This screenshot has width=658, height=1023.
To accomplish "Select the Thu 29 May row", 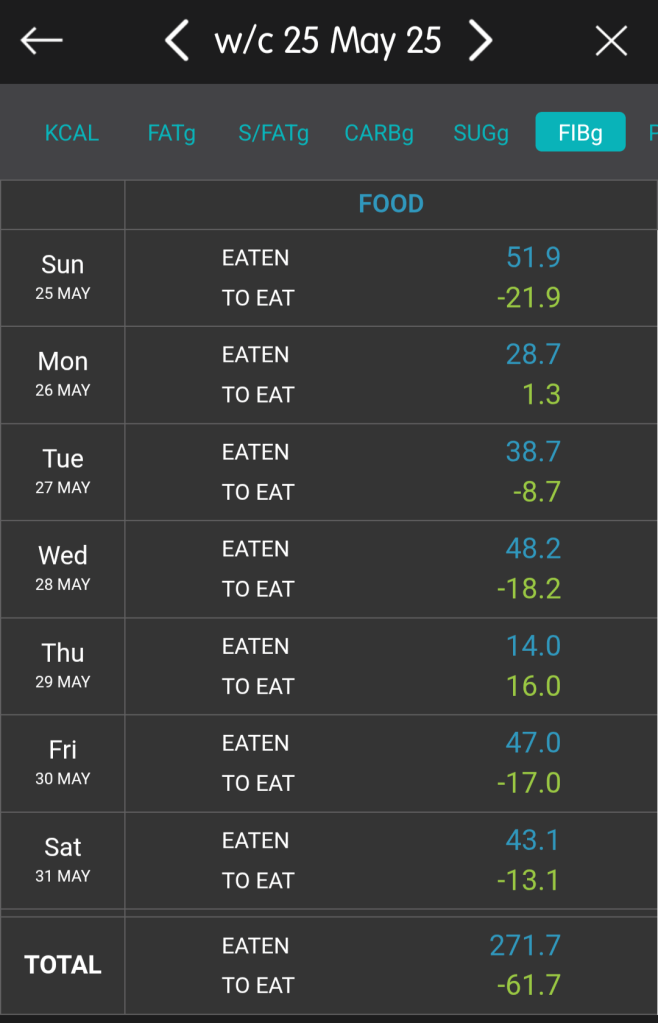I will coord(63,665).
